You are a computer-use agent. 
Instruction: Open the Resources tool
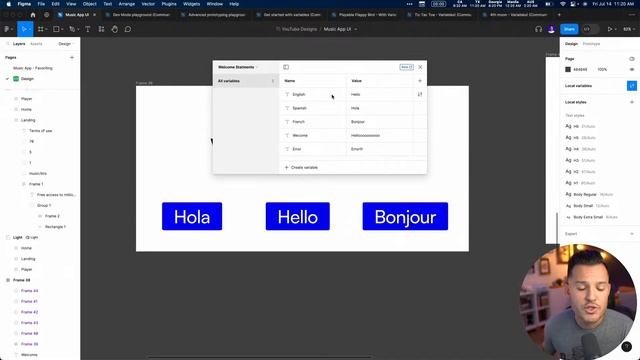101,29
